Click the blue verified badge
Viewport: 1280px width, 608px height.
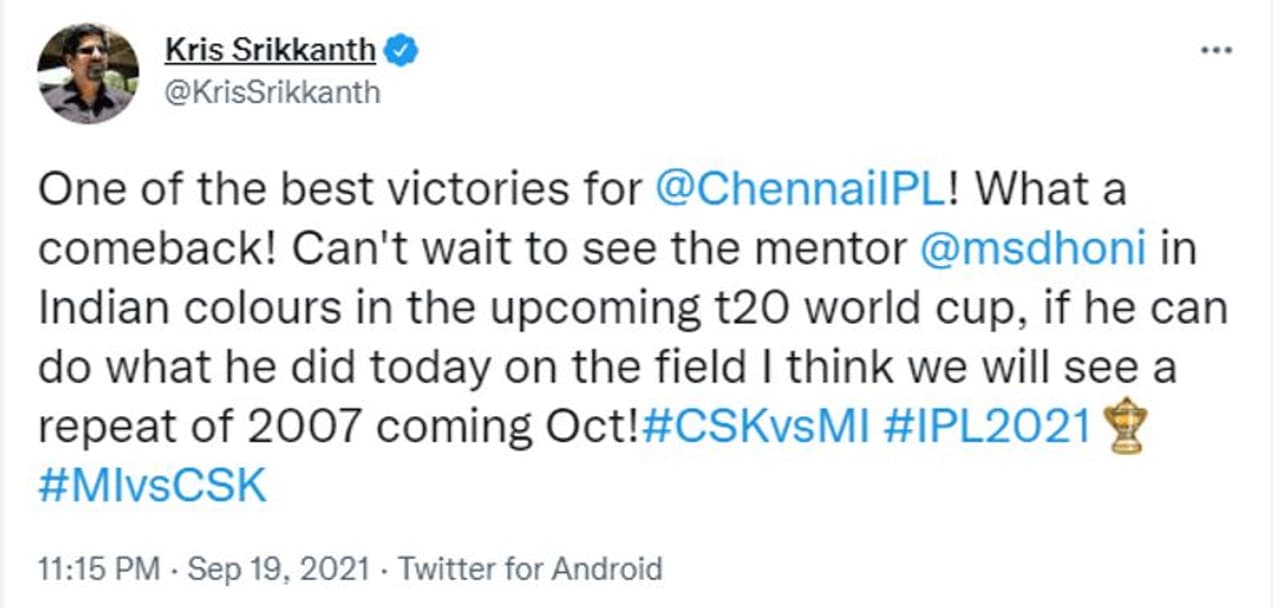403,51
